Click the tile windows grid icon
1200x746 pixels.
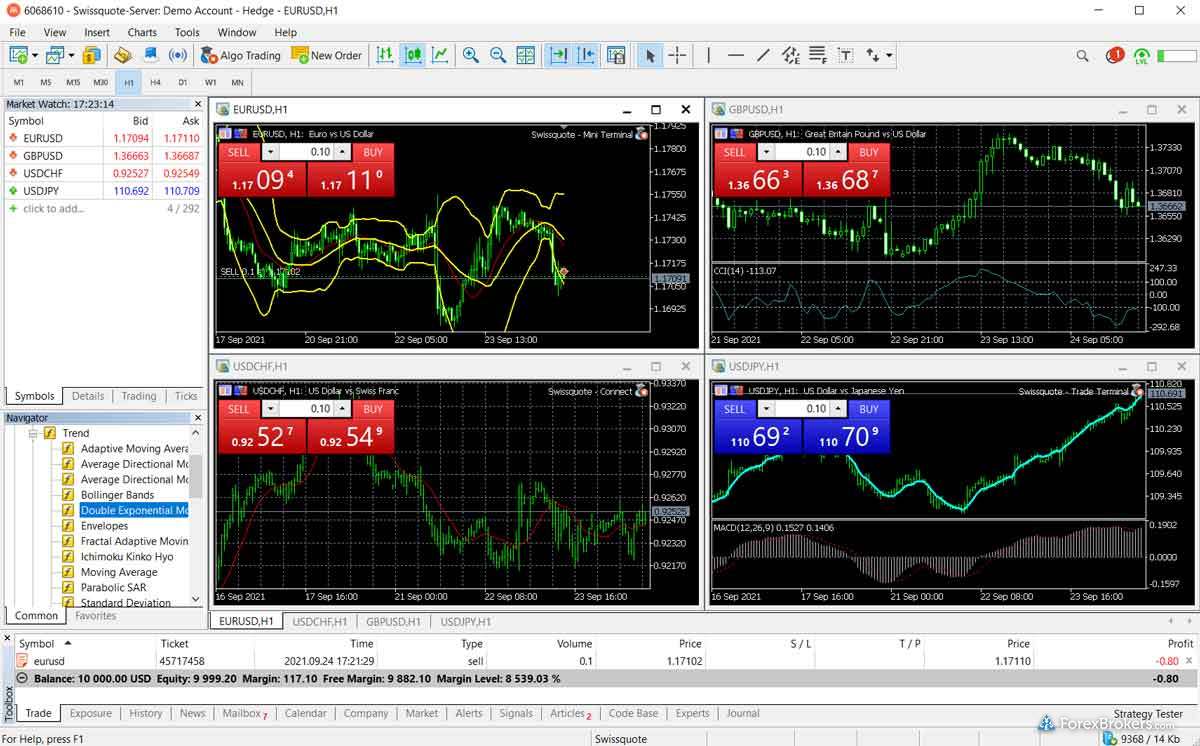pyautogui.click(x=525, y=56)
